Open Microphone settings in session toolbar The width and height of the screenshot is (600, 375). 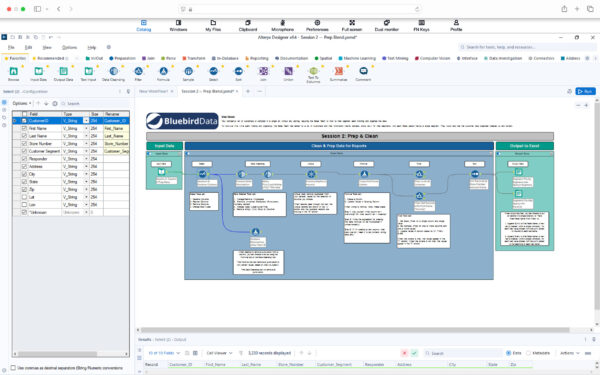[283, 26]
